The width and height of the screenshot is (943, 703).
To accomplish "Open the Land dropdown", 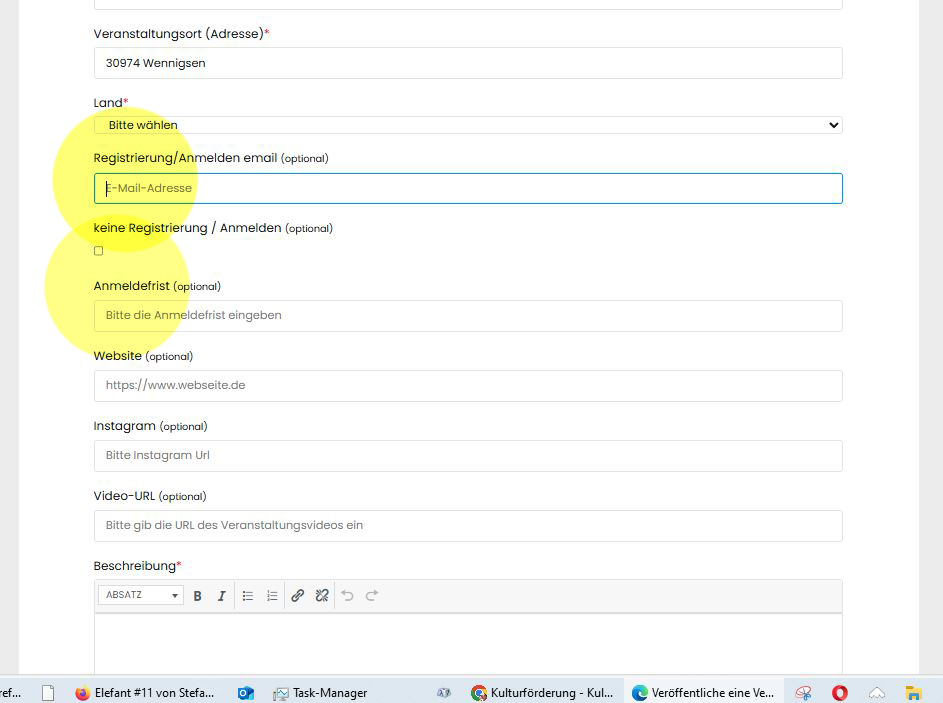I will (468, 125).
